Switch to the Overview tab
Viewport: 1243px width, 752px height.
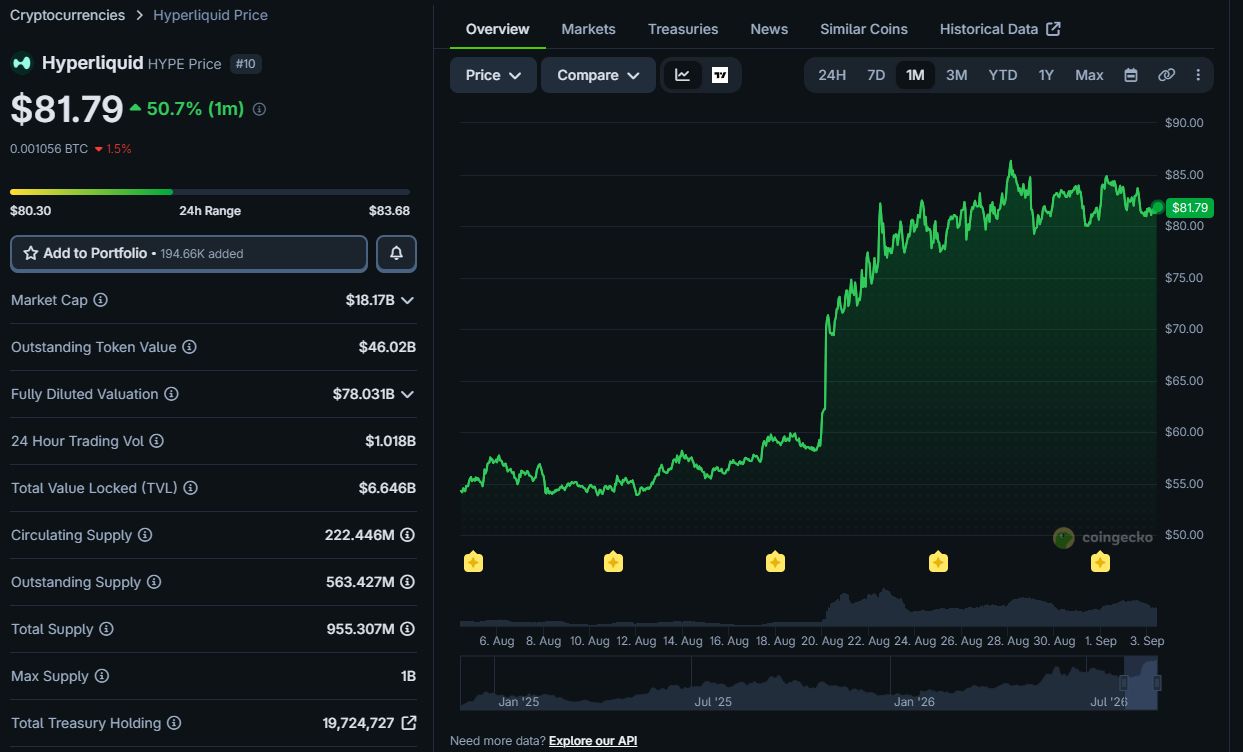tap(497, 29)
